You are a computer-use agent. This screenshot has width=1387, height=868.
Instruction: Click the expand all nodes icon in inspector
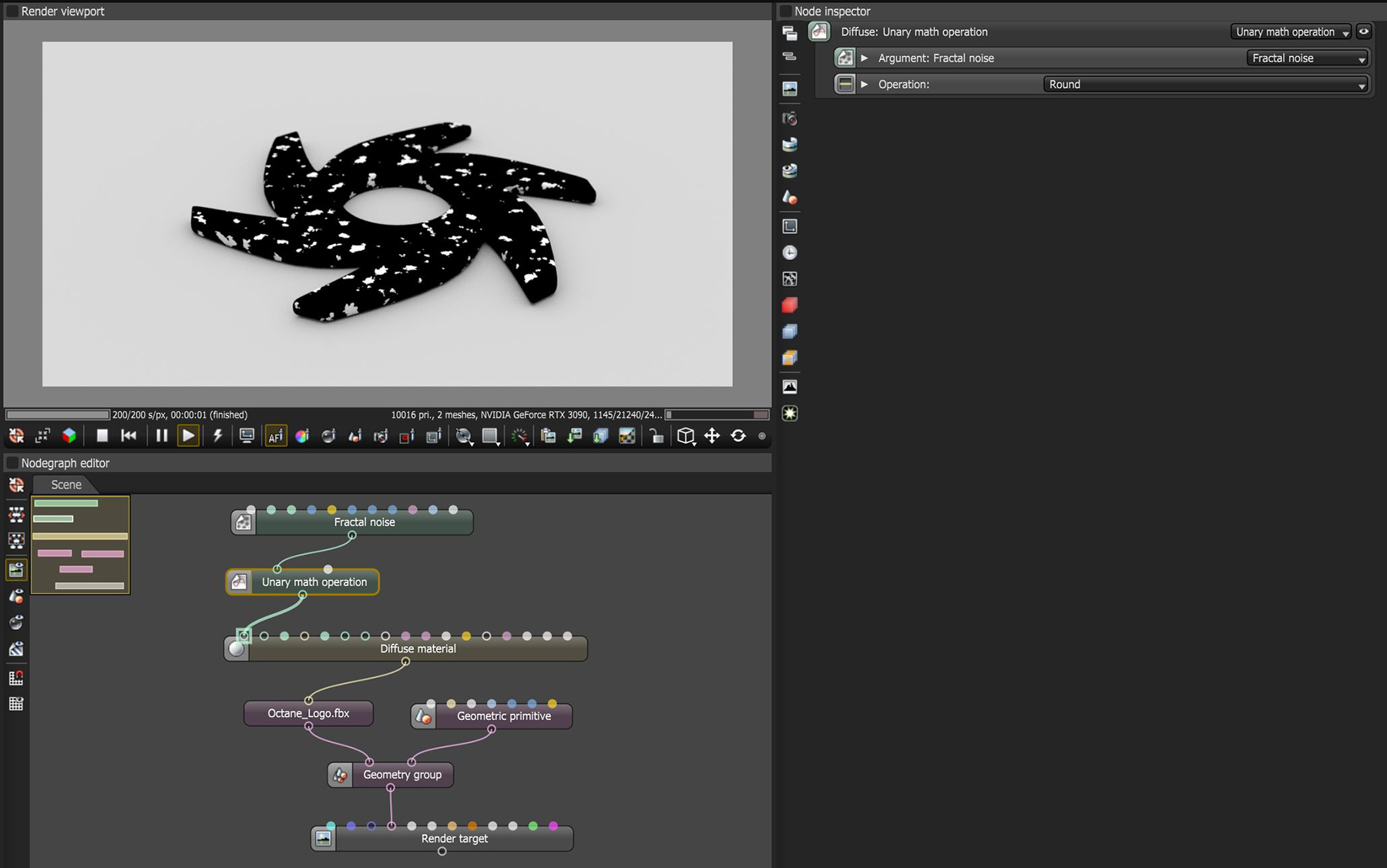[790, 33]
